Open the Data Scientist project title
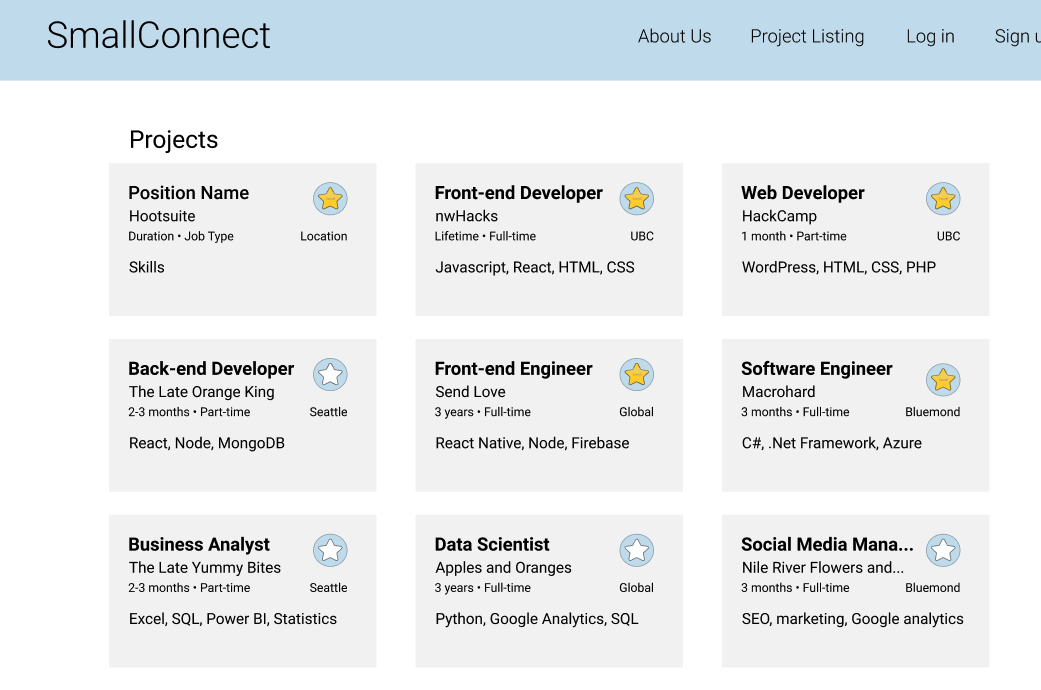Image resolution: width=1041 pixels, height=690 pixels. [492, 545]
